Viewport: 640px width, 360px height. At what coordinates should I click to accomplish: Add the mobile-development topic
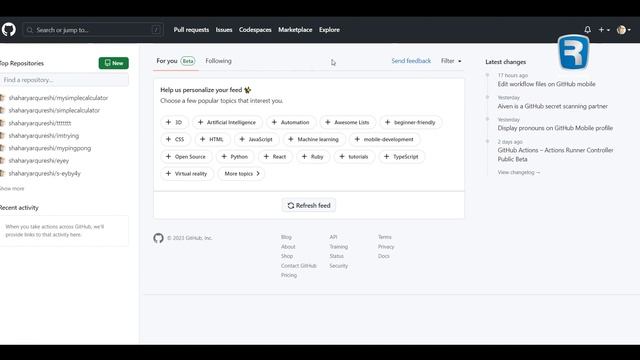(384, 139)
